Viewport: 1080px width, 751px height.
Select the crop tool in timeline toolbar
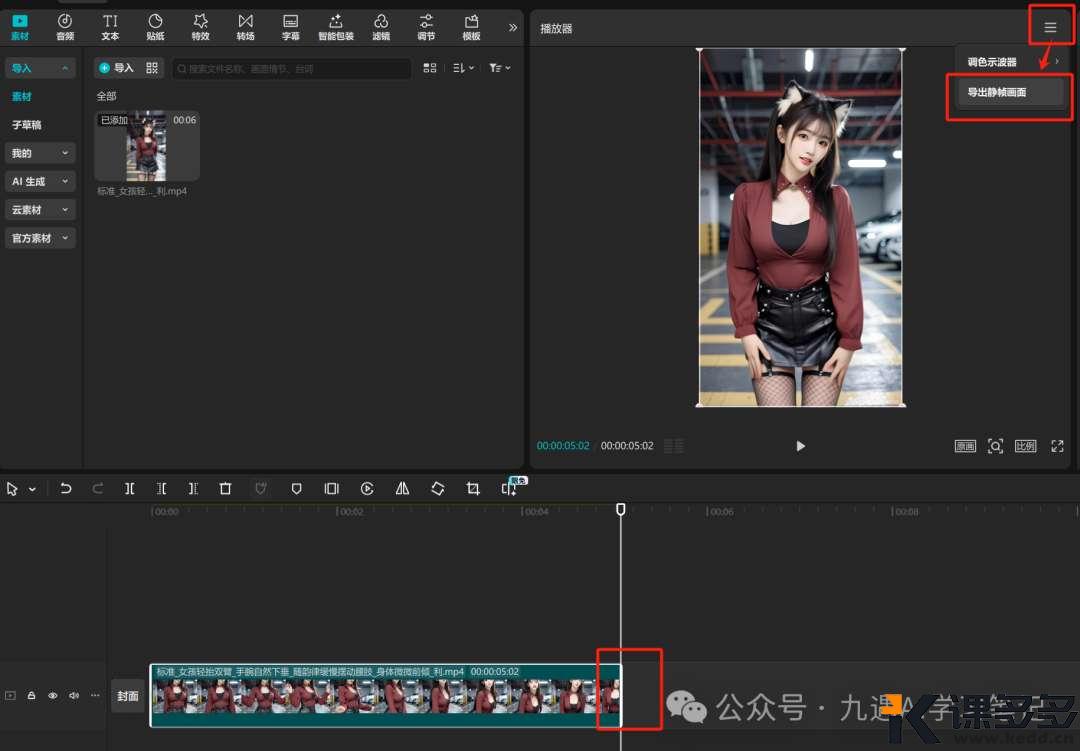click(x=473, y=488)
